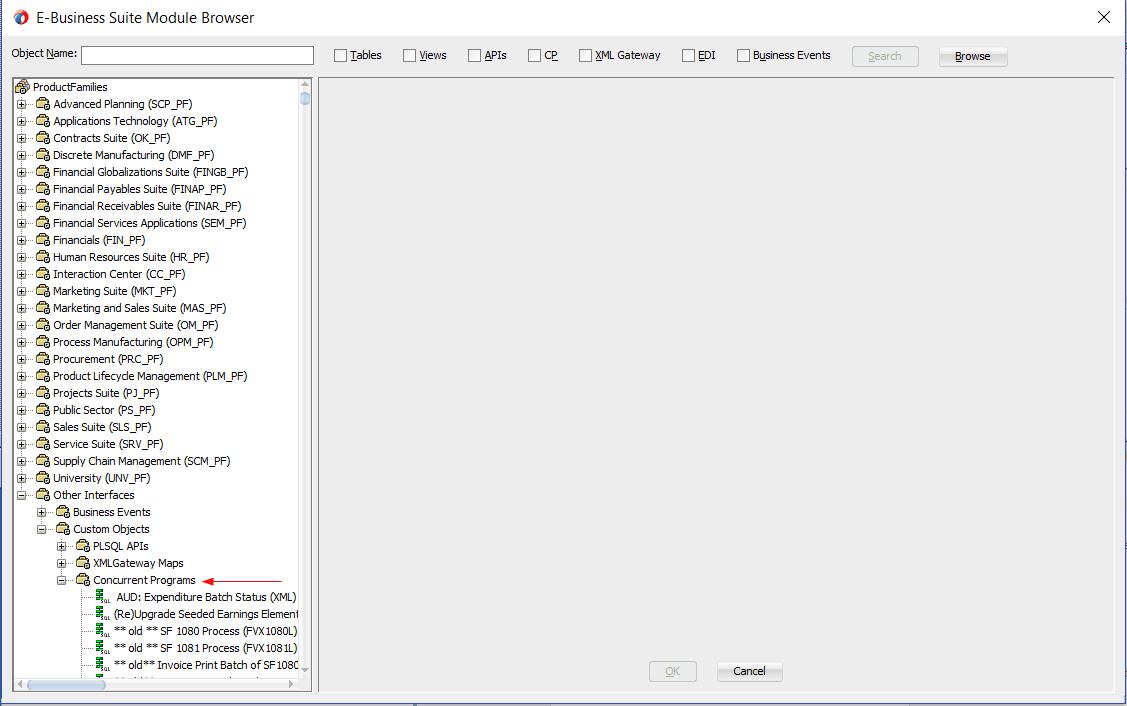Viewport: 1127px width, 706px height.
Task: Click inside the Object Name field
Action: coord(196,55)
